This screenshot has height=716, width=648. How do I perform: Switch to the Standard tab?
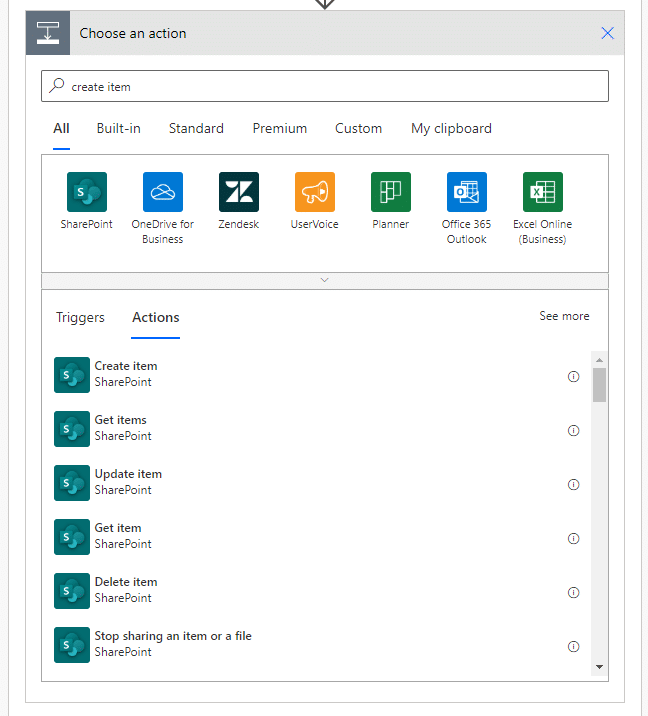pyautogui.click(x=196, y=129)
